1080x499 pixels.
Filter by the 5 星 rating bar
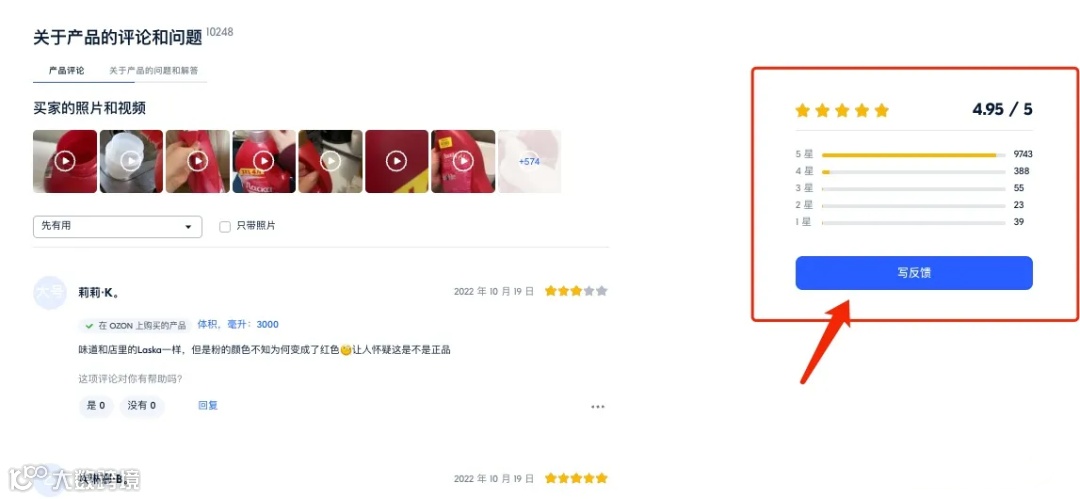point(913,154)
